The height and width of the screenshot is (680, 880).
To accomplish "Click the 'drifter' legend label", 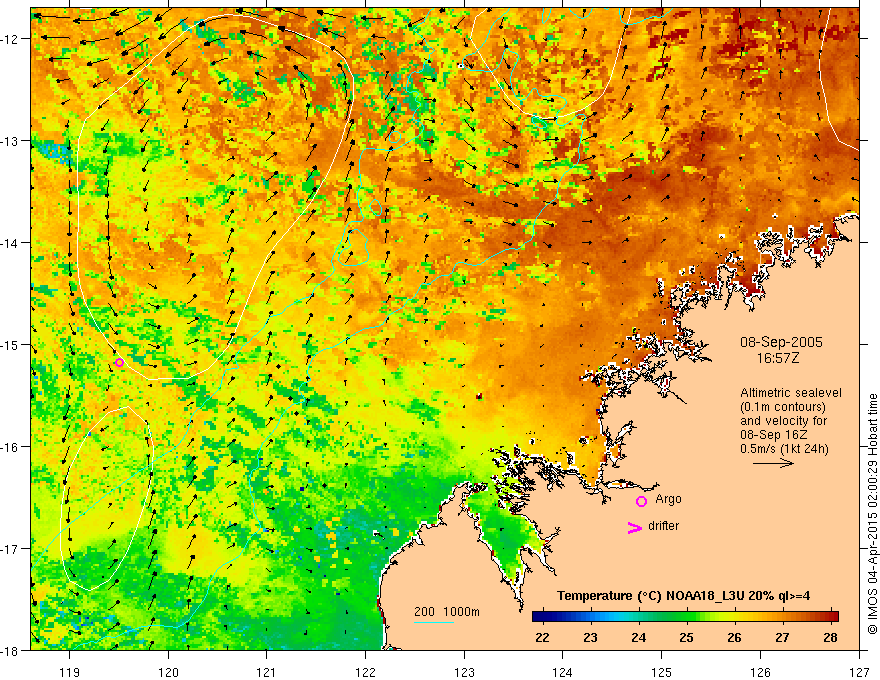I will coord(663,526).
